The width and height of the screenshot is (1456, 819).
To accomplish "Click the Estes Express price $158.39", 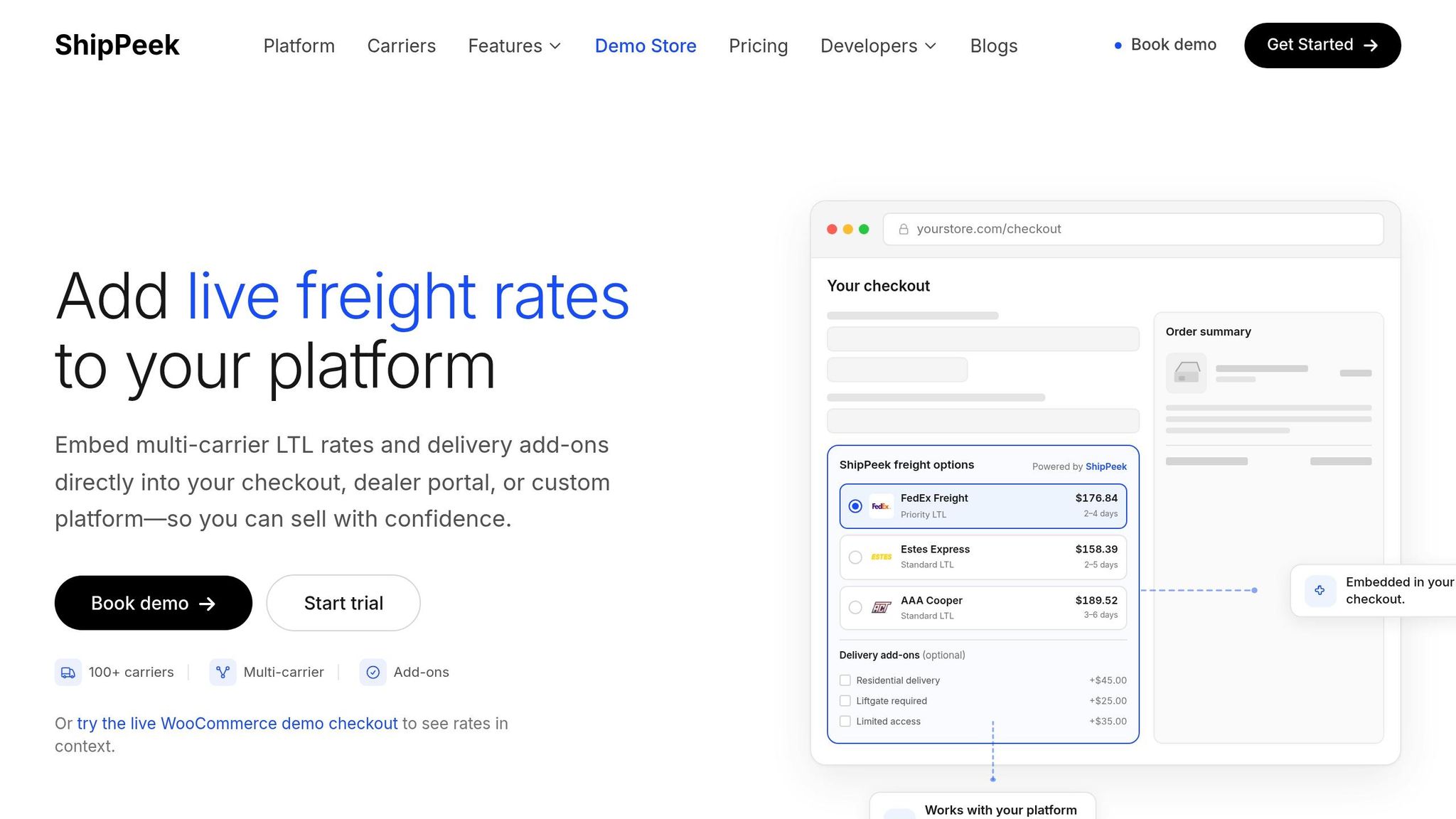I will click(x=1096, y=549).
